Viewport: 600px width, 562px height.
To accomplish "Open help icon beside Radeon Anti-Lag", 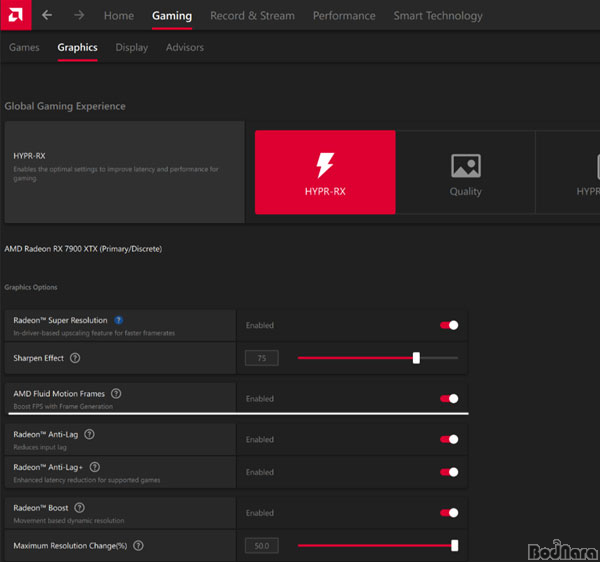I will pos(89,434).
